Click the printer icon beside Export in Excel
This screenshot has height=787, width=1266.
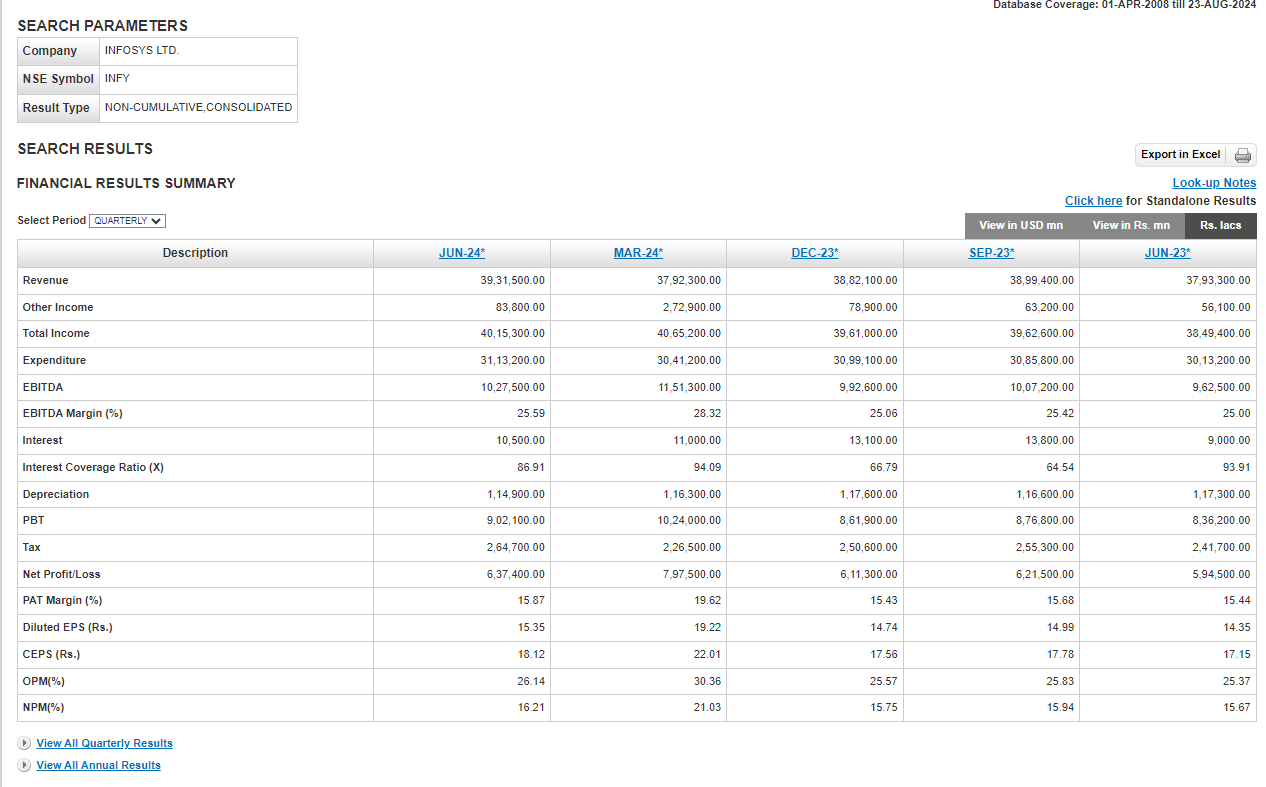point(1243,155)
